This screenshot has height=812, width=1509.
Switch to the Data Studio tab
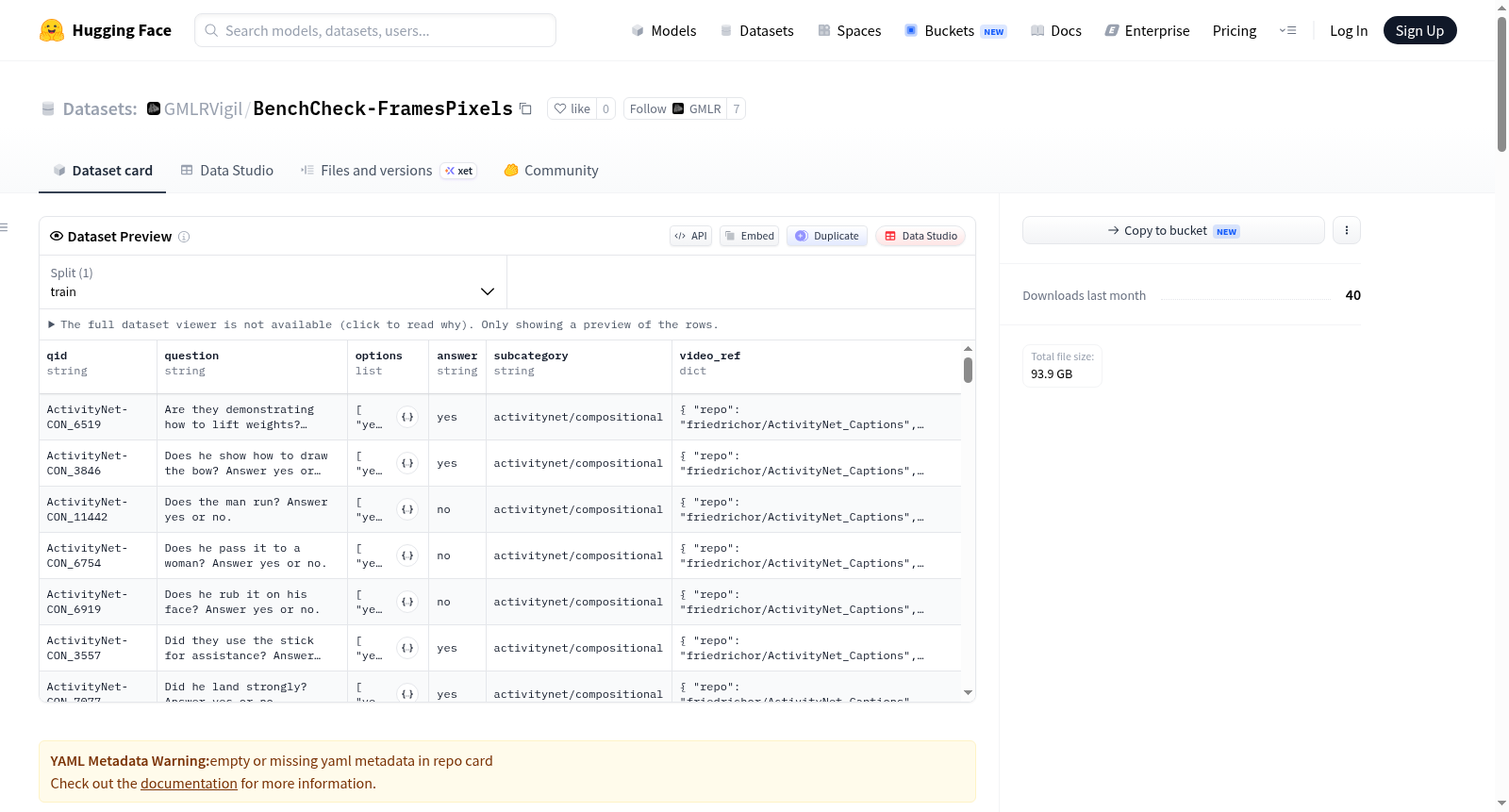[x=227, y=171]
